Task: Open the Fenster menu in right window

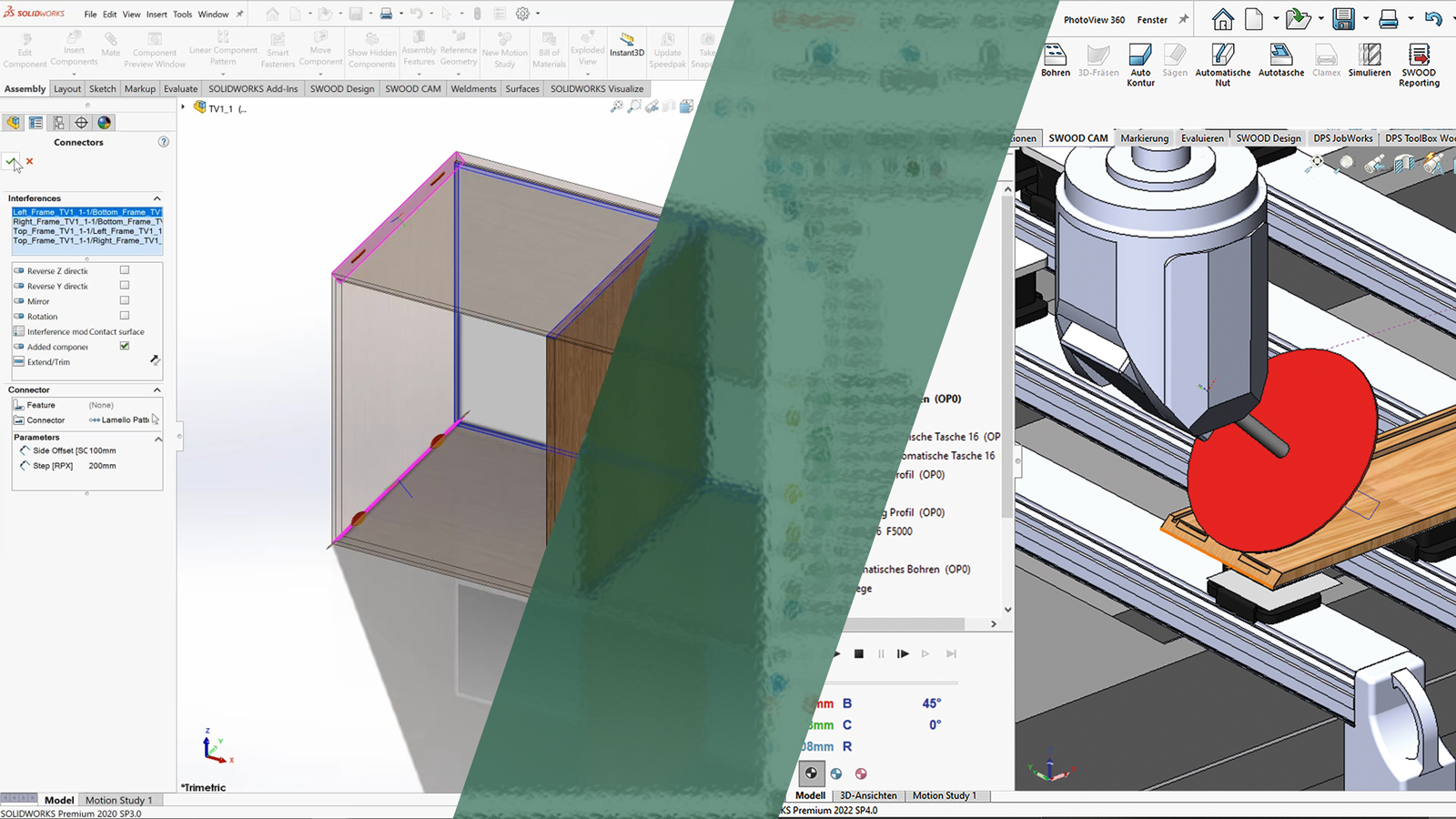Action: [x=1152, y=20]
